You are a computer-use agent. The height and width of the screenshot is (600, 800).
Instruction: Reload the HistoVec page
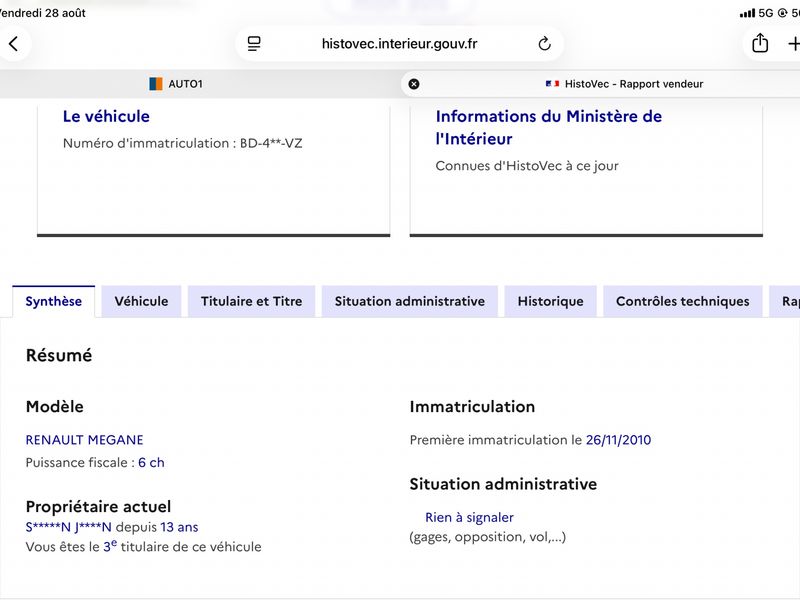(x=544, y=44)
